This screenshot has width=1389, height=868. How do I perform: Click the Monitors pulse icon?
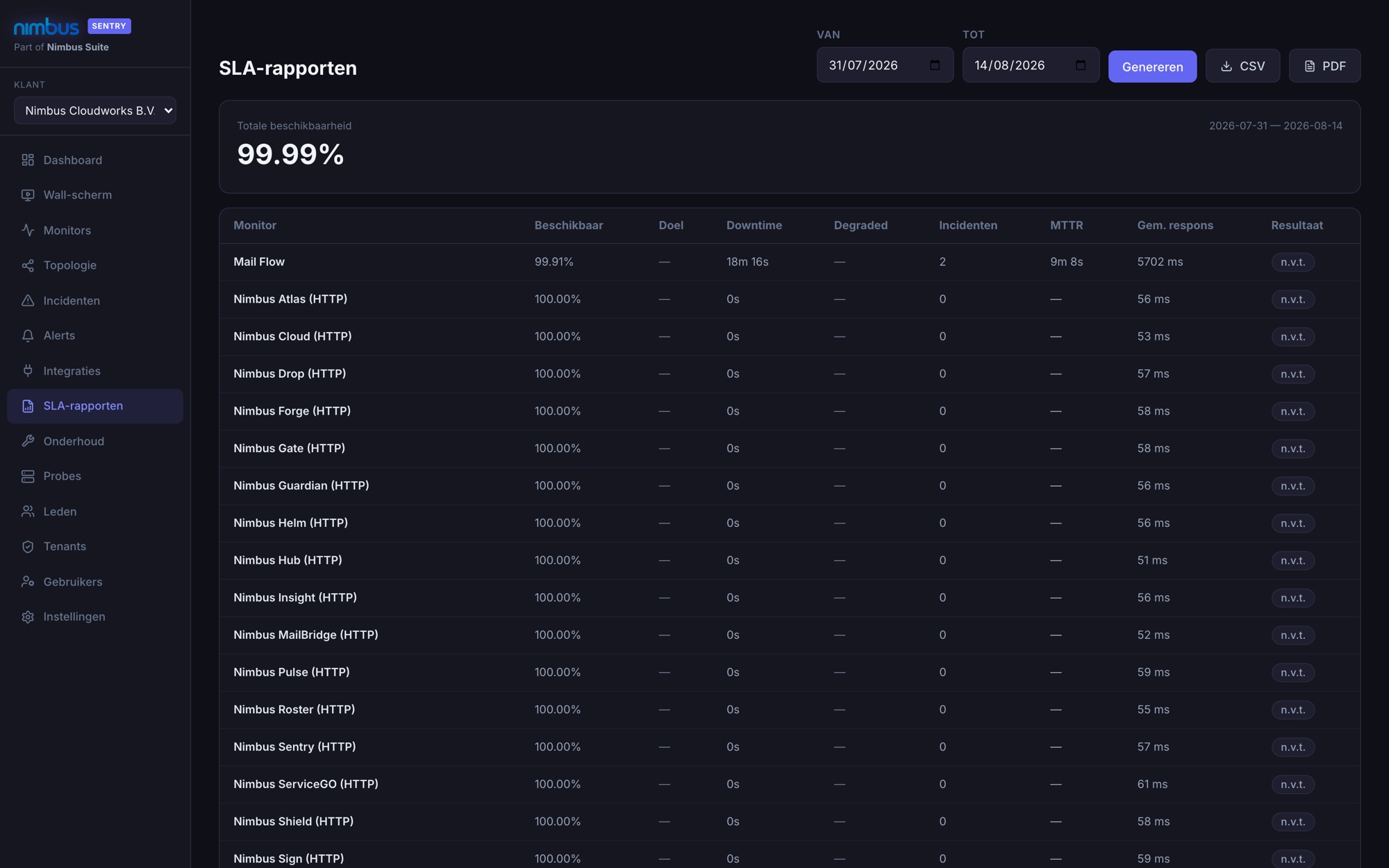click(28, 230)
